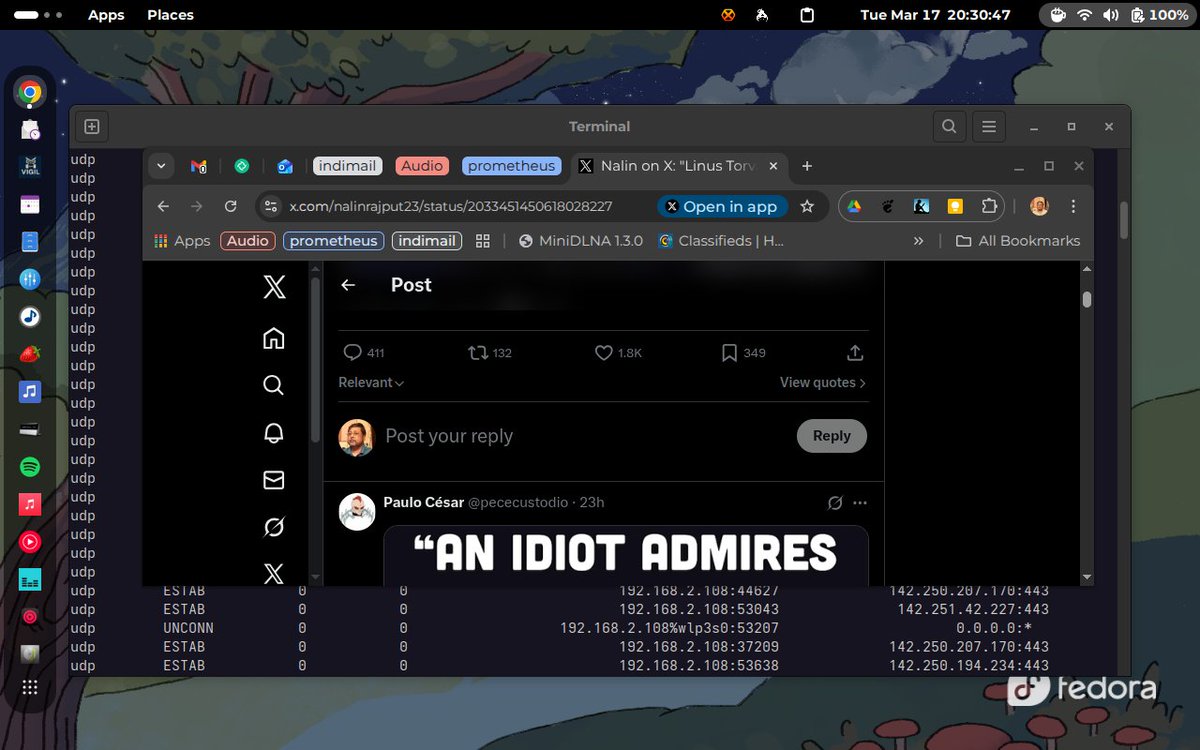Open the Apps bookmarks shortcut
This screenshot has height=750, width=1200.
pyautogui.click(x=182, y=241)
